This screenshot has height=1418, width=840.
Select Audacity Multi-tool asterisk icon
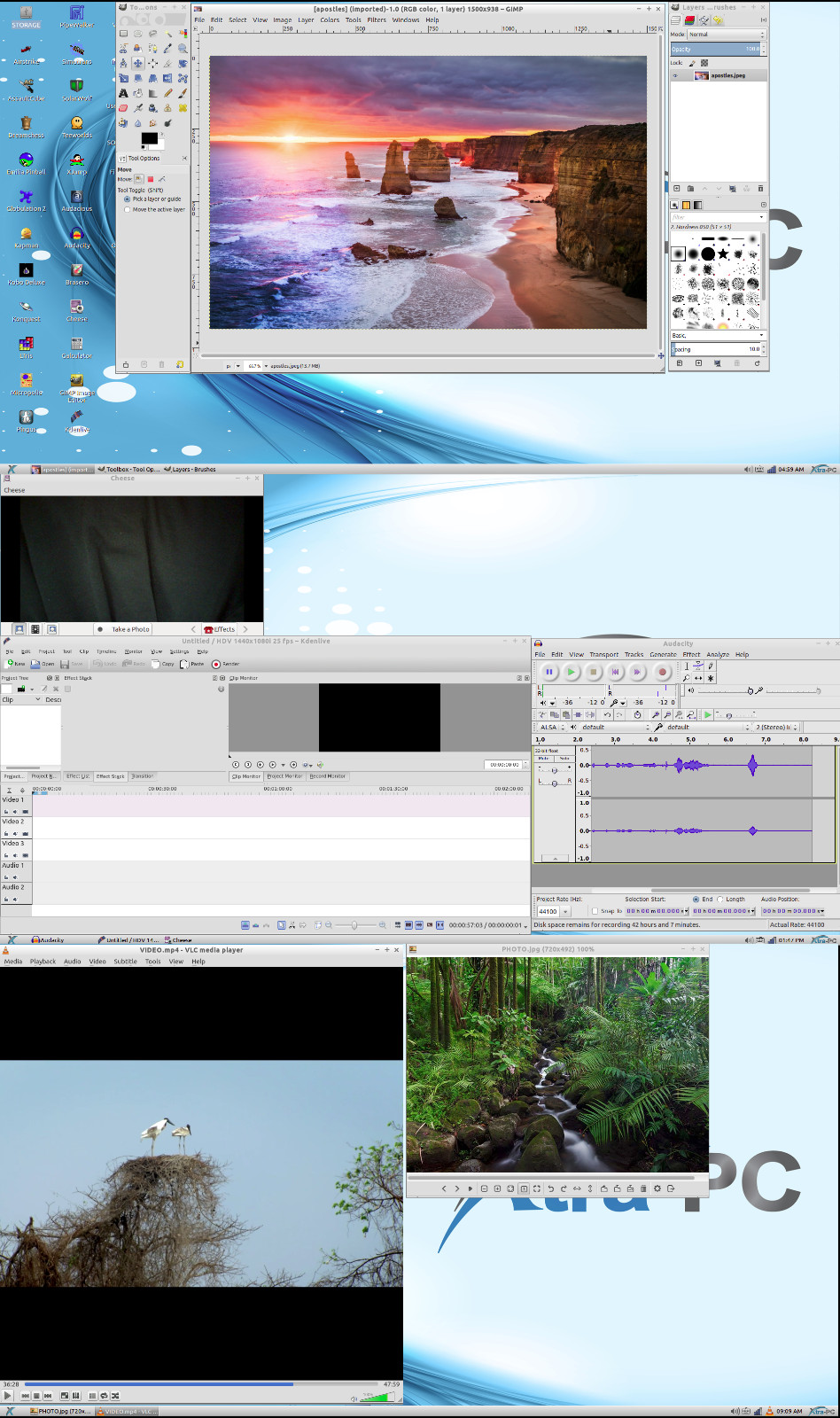710,678
